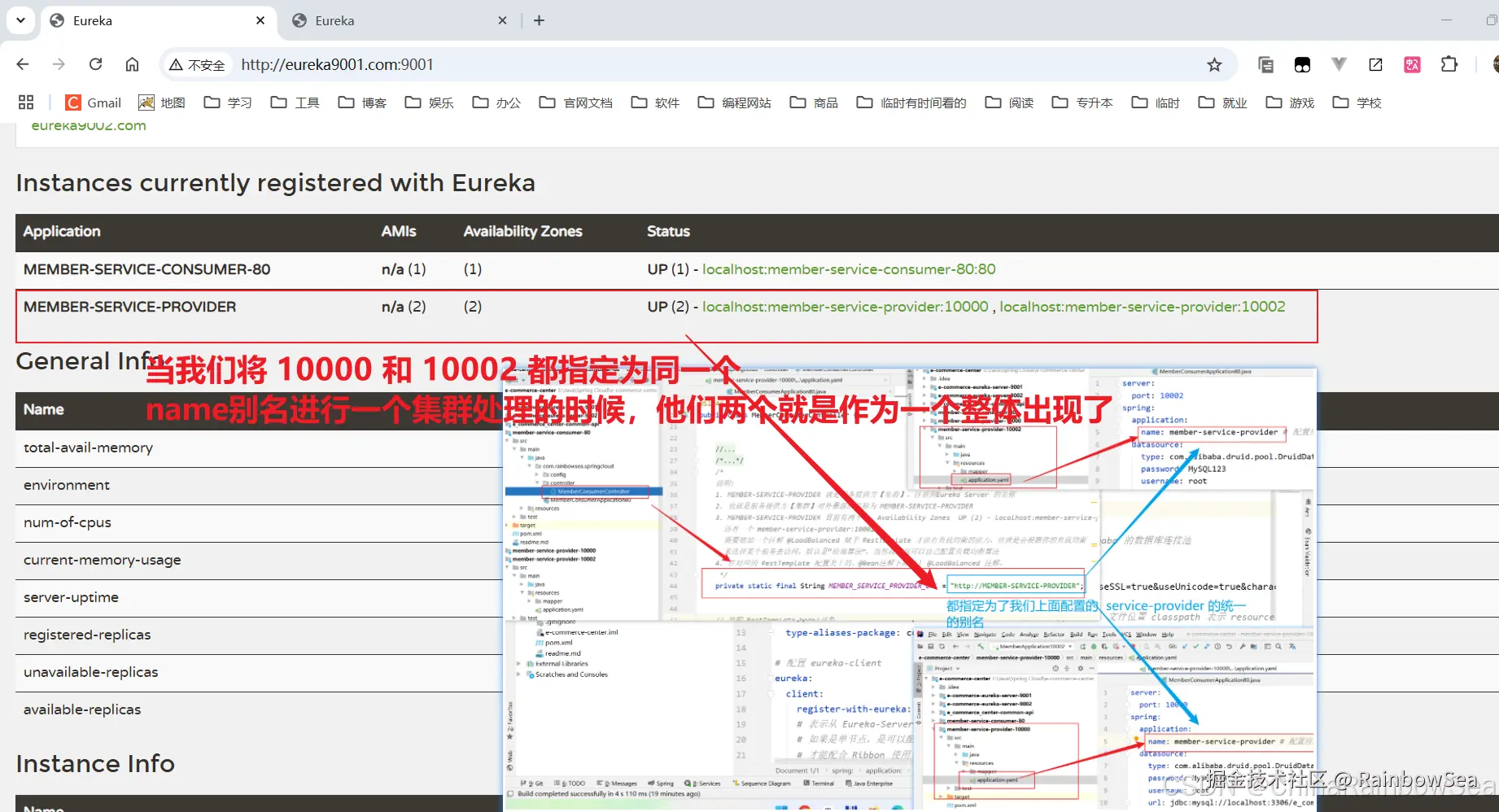Open the 学校 bookmark folder

[x=1357, y=103]
